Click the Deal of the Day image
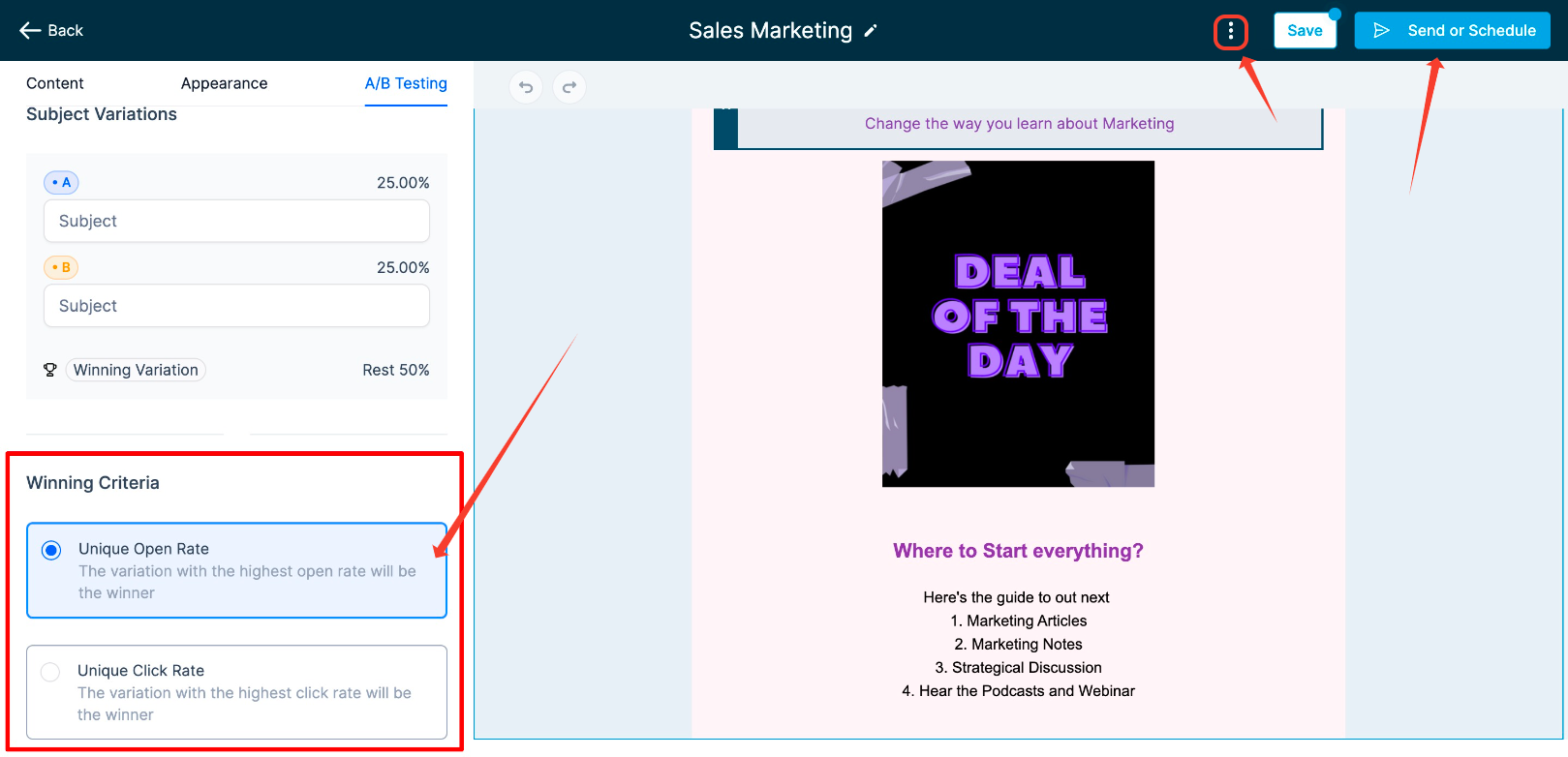 coord(1018,323)
